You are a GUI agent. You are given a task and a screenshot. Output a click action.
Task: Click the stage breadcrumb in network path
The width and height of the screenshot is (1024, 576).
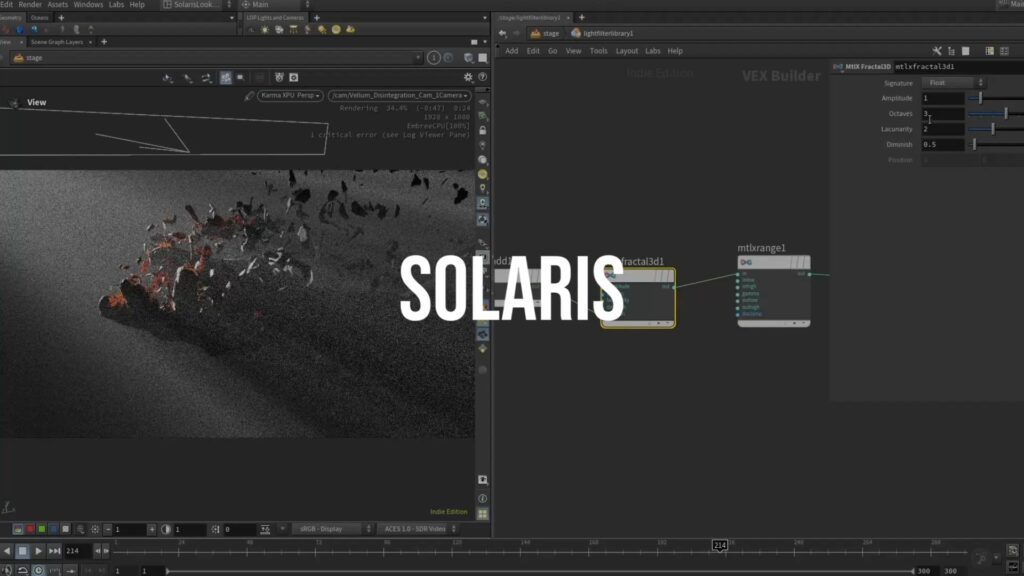[545, 33]
